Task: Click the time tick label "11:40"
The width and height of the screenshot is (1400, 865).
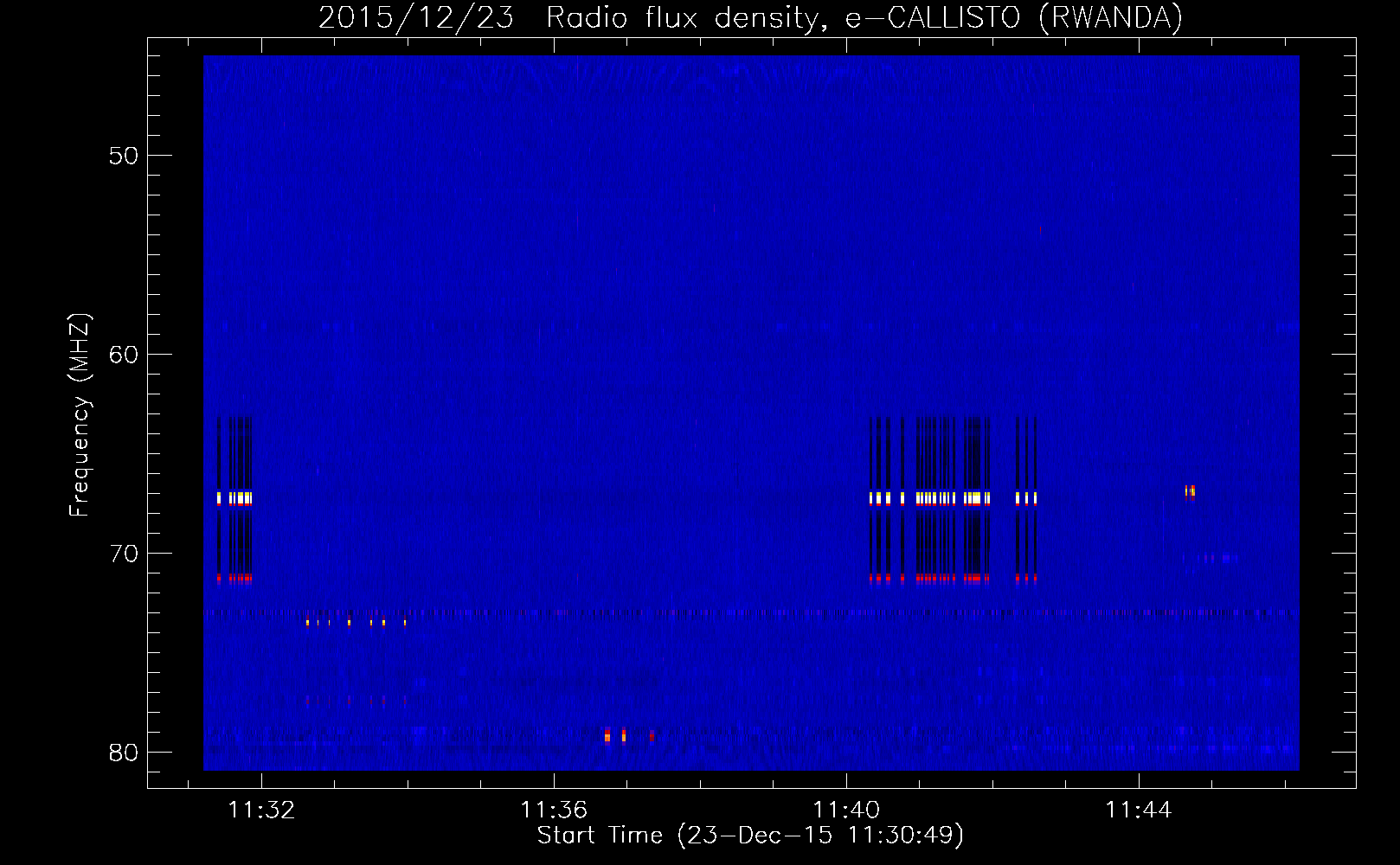Action: 846,810
